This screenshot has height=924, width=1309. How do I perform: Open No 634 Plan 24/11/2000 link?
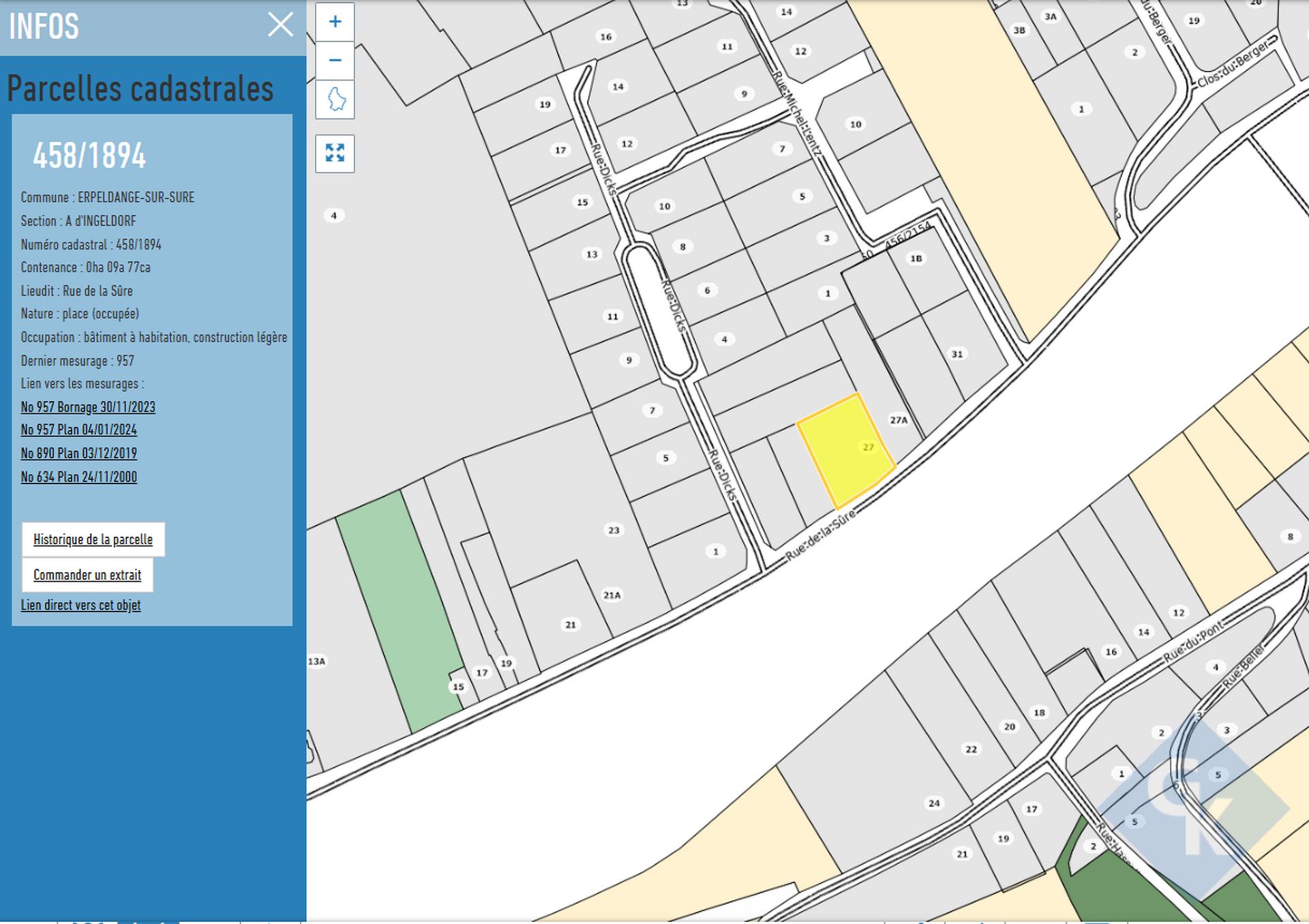[78, 477]
